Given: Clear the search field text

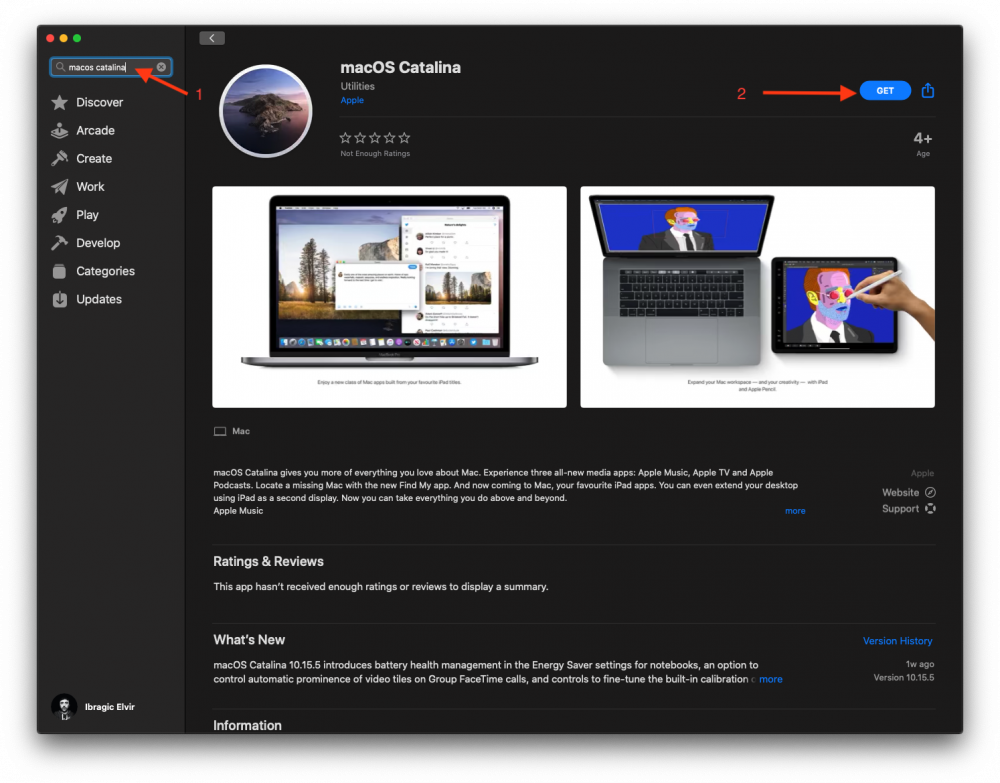Looking at the screenshot, I should pyautogui.click(x=161, y=67).
